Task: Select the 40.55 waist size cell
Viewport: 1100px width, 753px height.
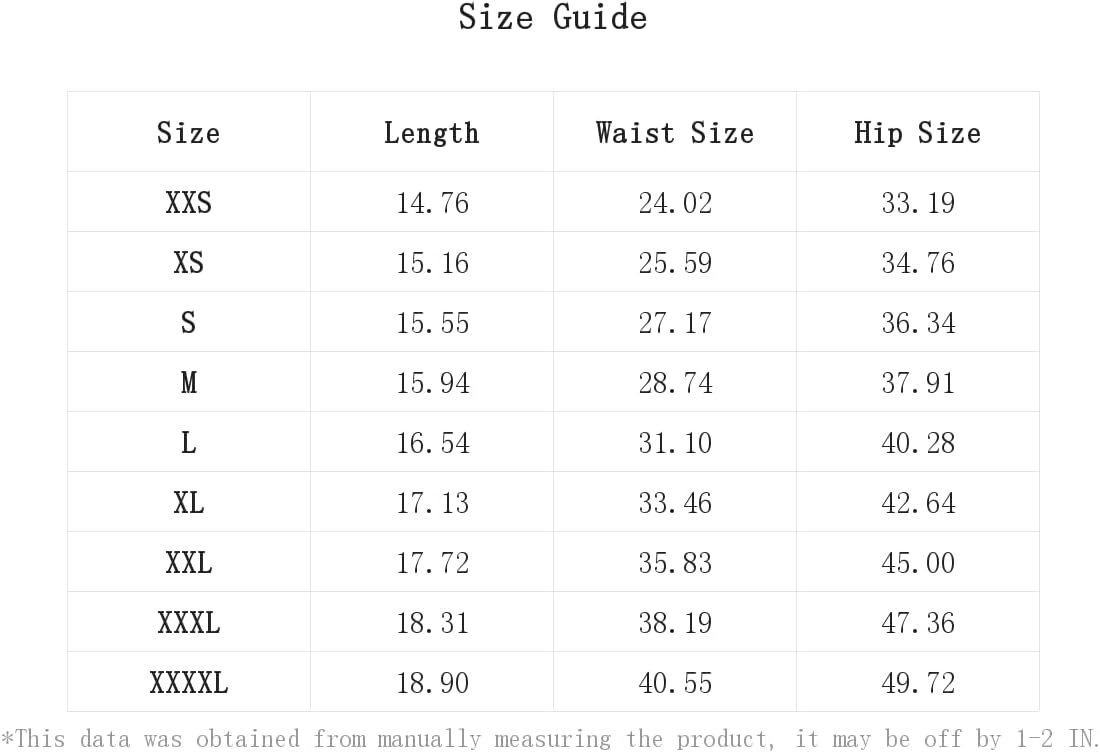Action: pyautogui.click(x=675, y=683)
